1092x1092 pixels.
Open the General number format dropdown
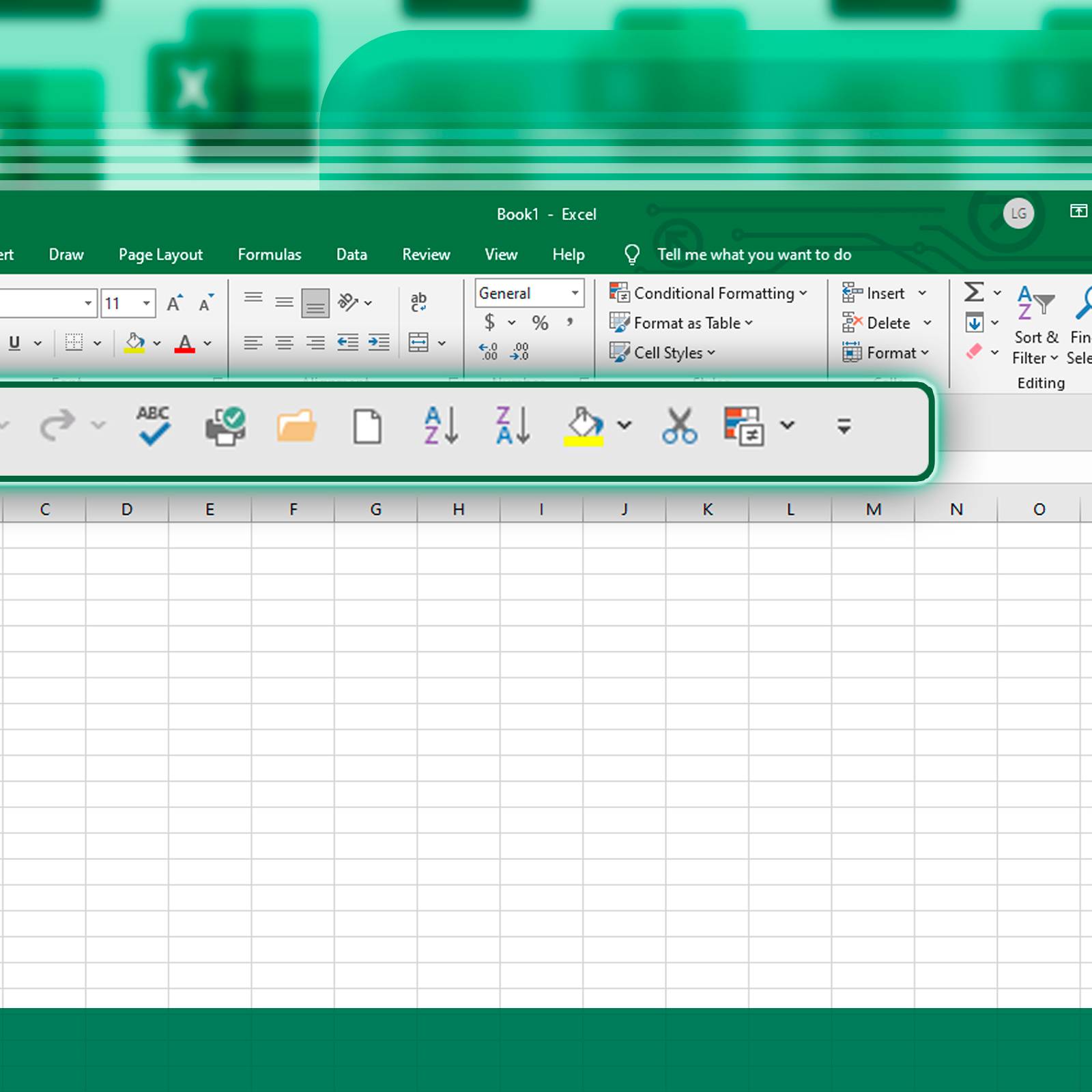point(575,293)
